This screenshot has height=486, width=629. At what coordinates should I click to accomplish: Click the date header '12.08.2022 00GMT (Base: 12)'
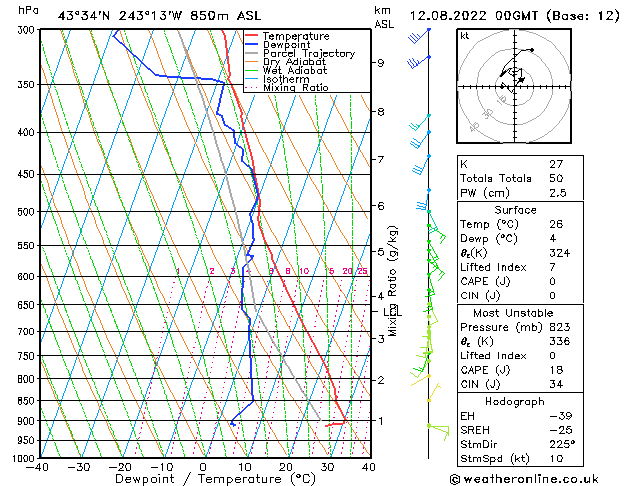(514, 16)
